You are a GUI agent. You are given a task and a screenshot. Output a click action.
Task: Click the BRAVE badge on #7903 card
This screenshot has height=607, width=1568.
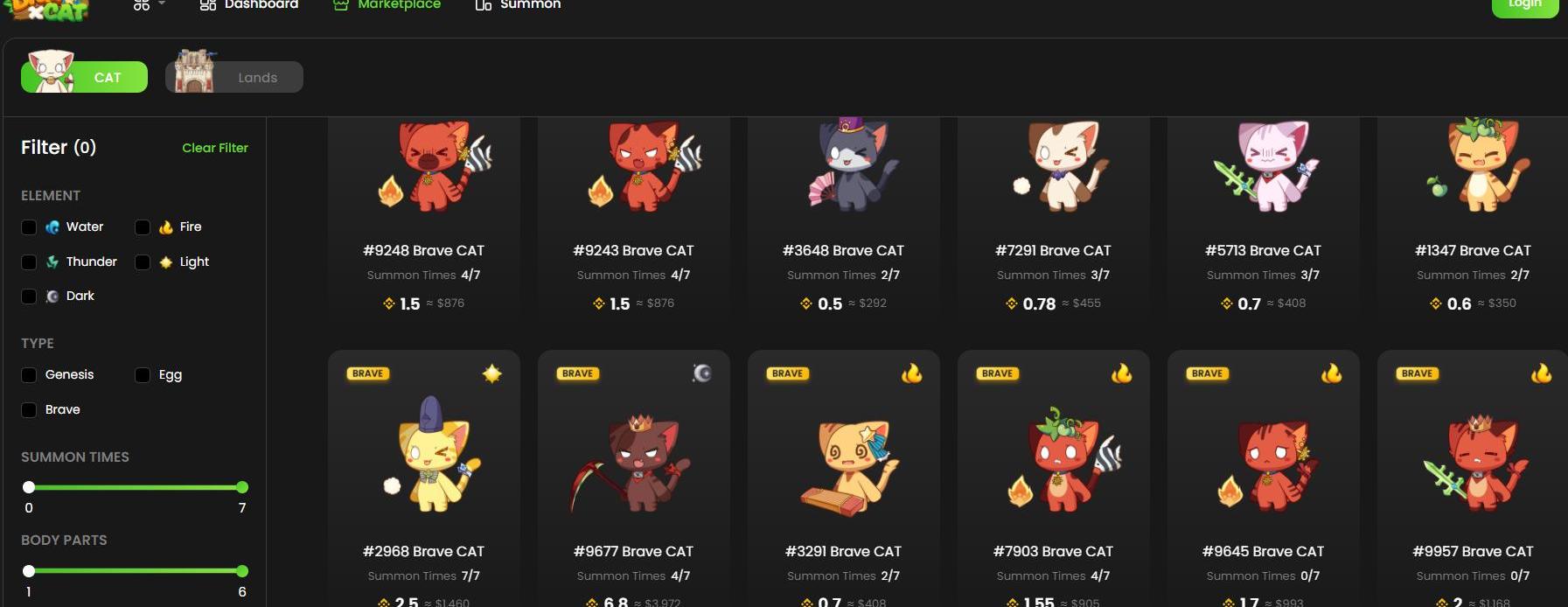(997, 373)
